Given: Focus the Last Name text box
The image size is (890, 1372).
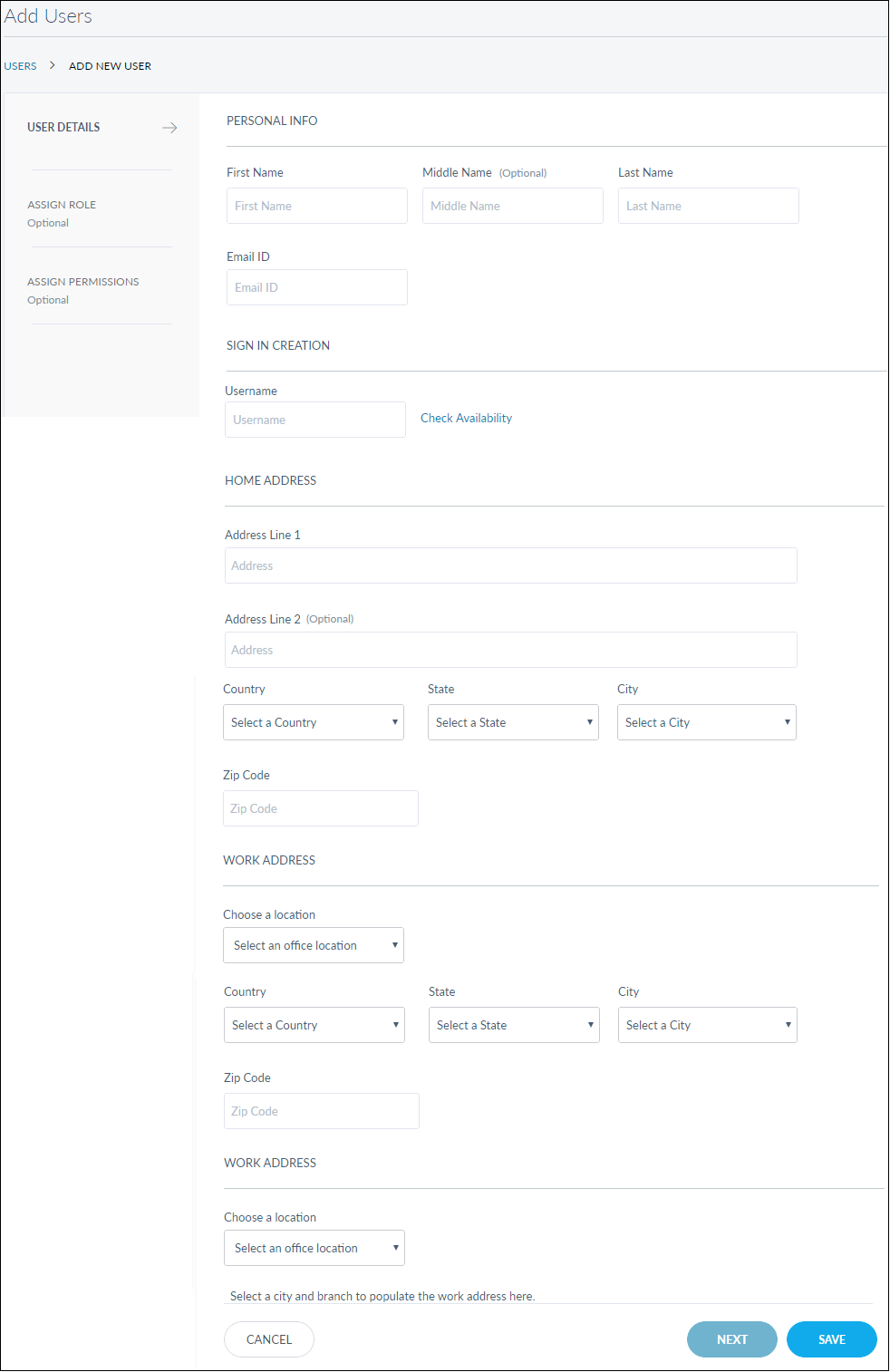Looking at the screenshot, I should click(708, 206).
